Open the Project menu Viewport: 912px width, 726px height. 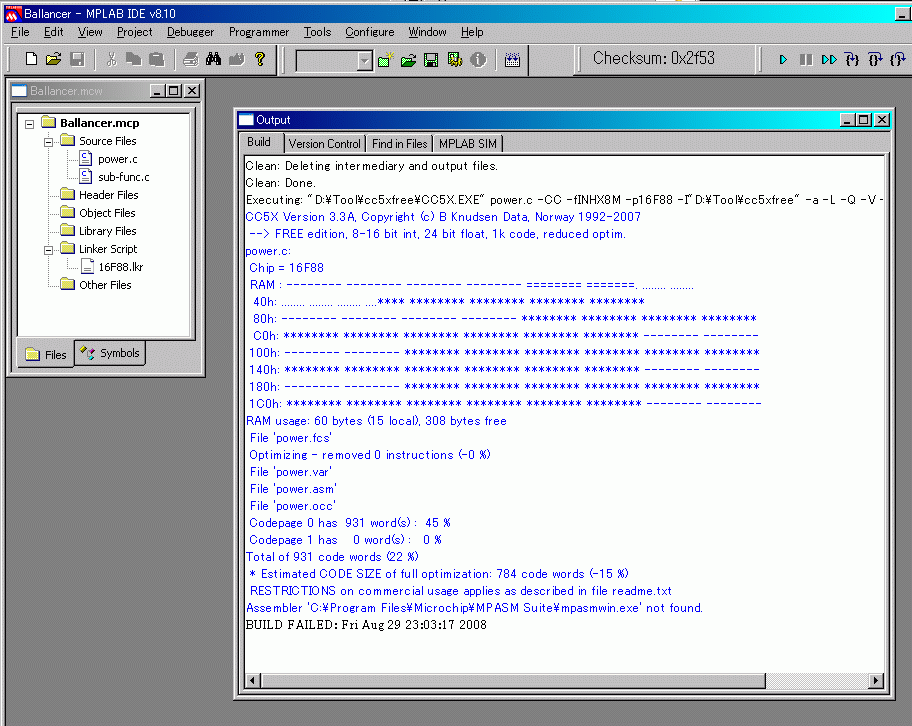click(134, 32)
